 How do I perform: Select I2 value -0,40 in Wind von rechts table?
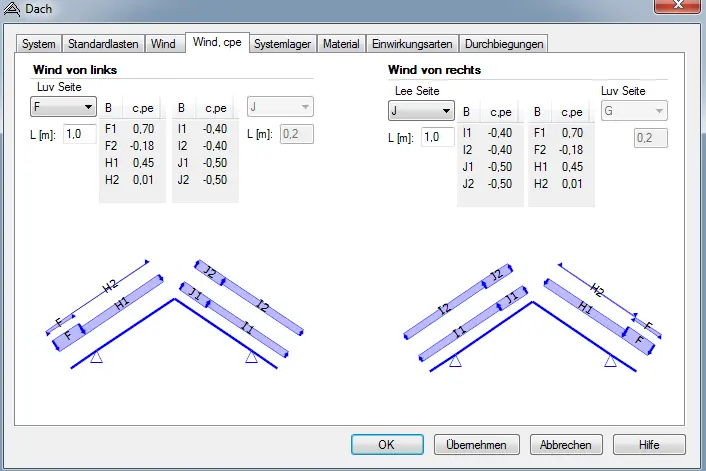[500, 150]
